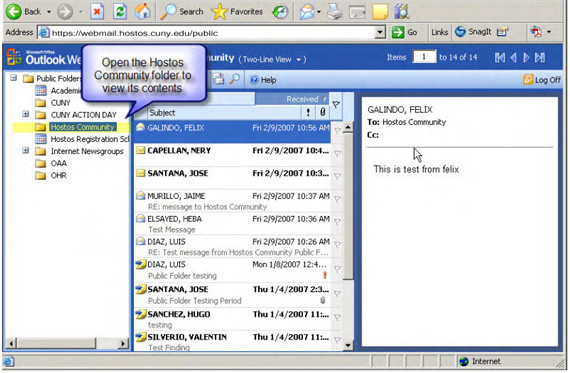Flag the MURILLO, JAIME message
570x373 pixels.
(337, 199)
